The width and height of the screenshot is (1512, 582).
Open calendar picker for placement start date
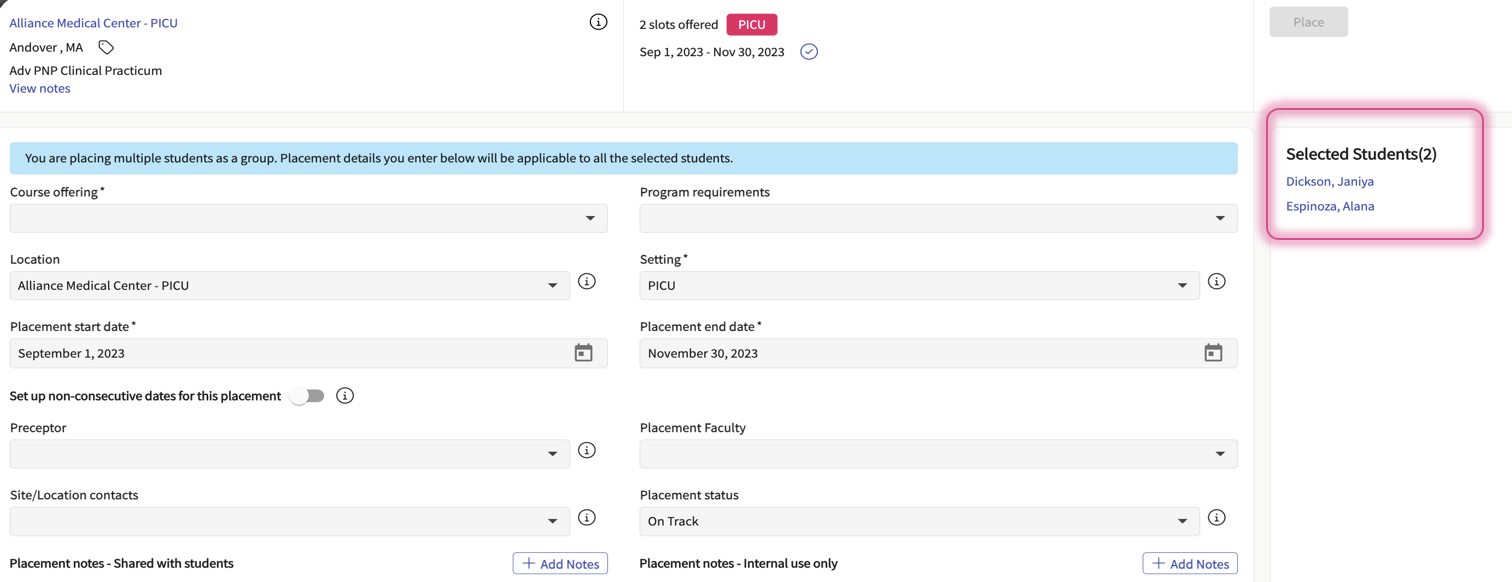pos(584,353)
